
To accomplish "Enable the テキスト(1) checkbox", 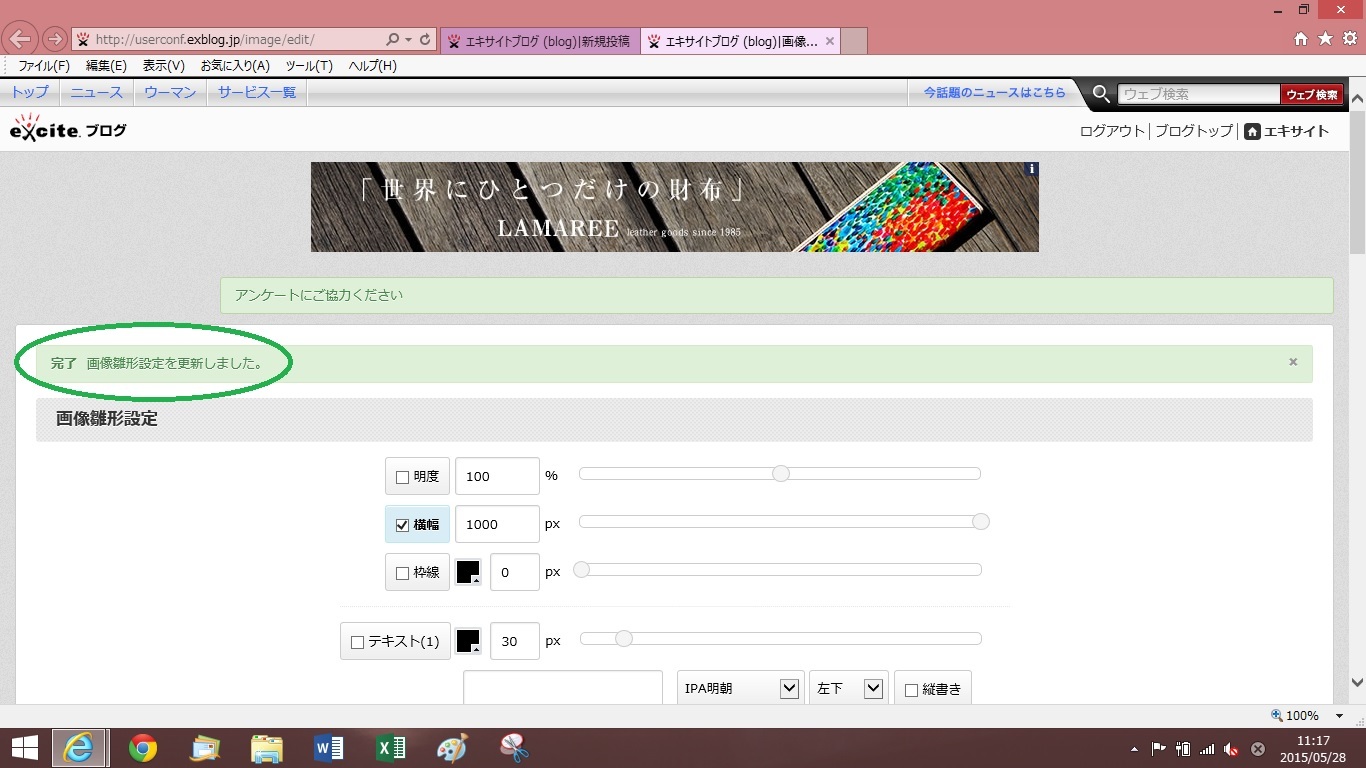I will pos(357,642).
